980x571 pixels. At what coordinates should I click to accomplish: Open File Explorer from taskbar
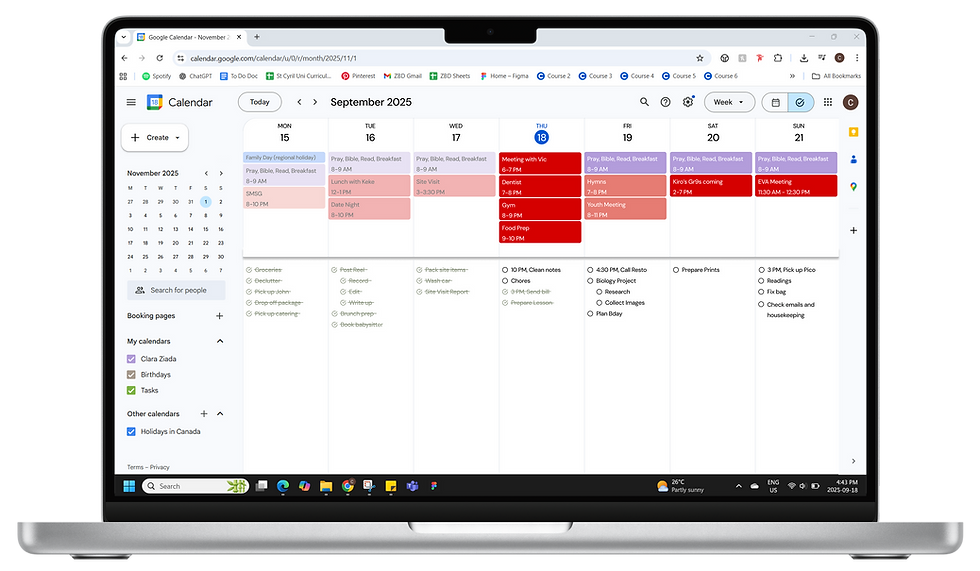click(x=326, y=486)
